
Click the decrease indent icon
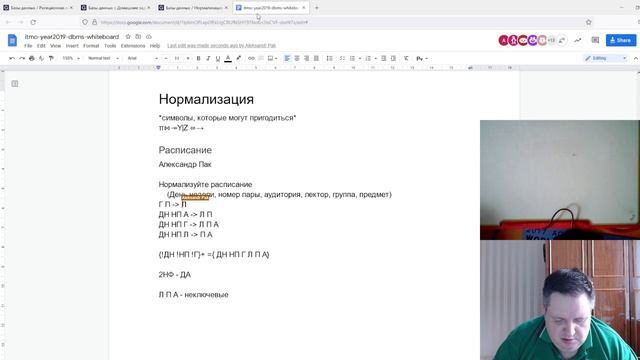(x=384, y=58)
